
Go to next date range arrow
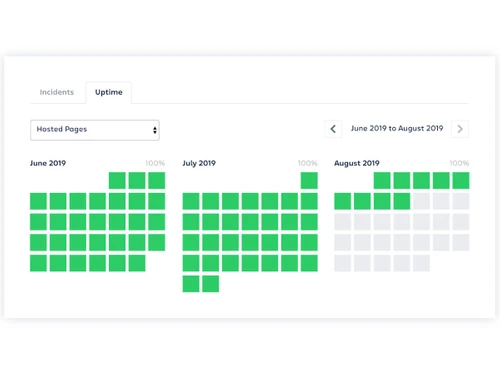(460, 129)
